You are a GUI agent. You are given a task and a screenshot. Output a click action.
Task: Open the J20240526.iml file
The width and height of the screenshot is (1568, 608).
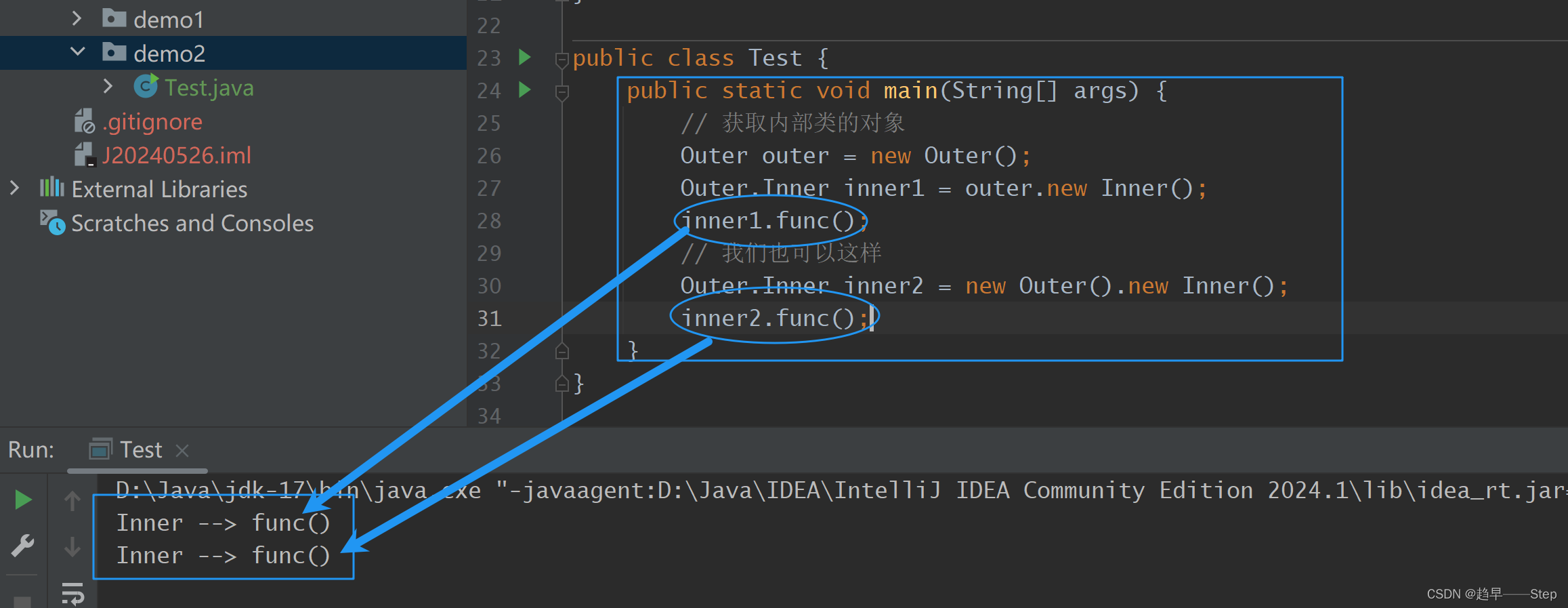point(177,155)
